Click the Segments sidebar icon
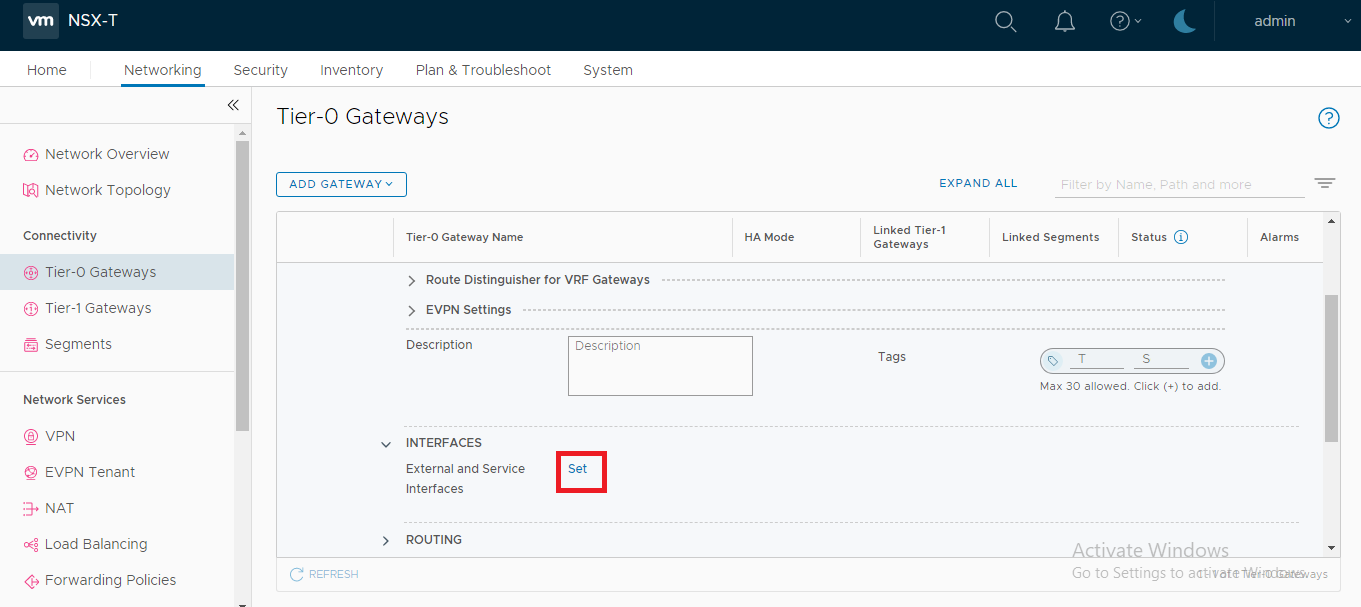 [30, 345]
